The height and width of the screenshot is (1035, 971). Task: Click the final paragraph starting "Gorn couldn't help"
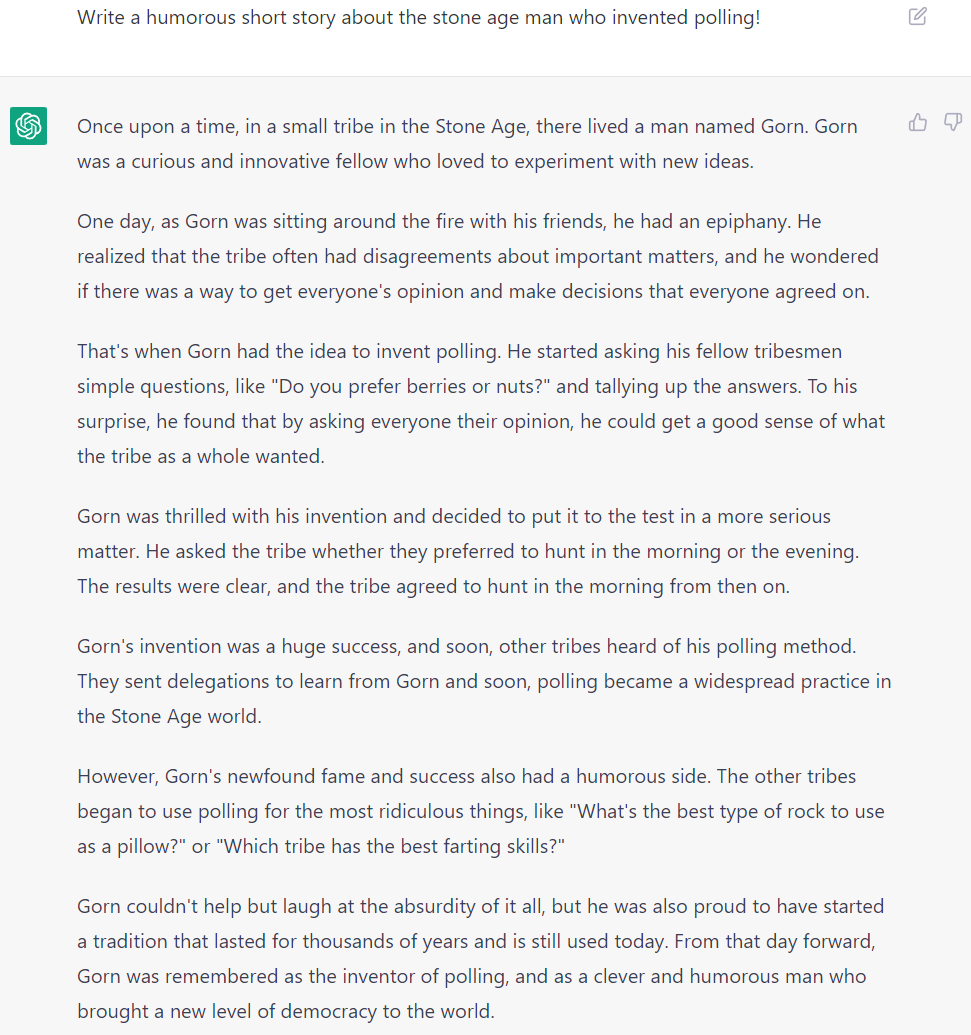[x=481, y=958]
